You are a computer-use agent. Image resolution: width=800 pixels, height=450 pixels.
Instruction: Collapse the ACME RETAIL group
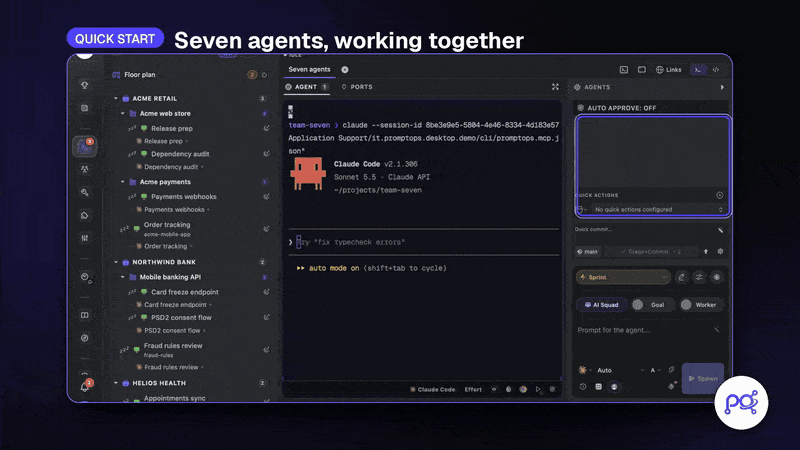tap(116, 98)
